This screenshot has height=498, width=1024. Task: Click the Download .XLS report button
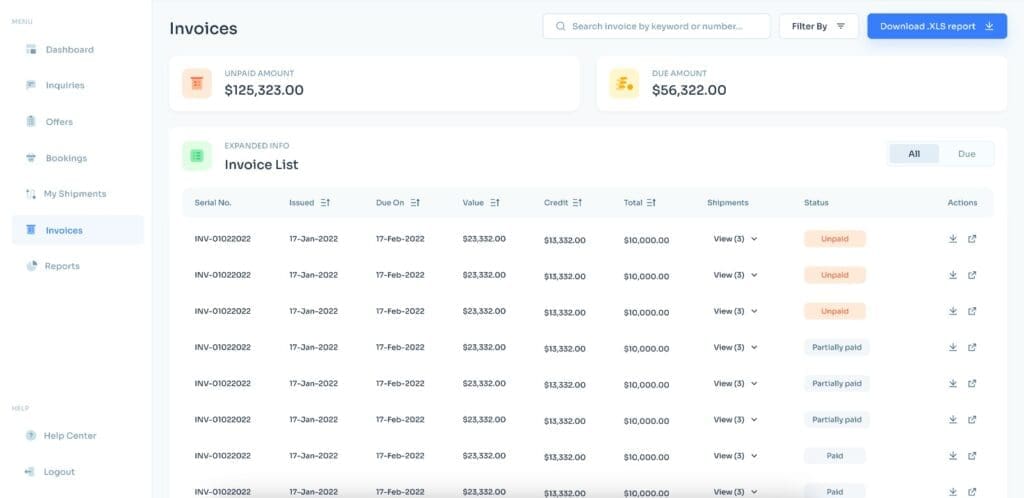[x=936, y=26]
